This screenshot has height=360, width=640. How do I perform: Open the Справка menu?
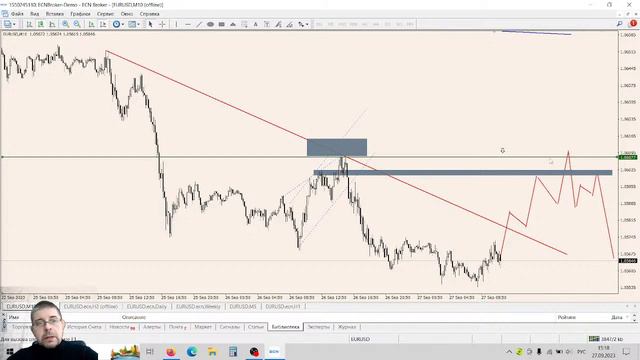[x=149, y=14]
